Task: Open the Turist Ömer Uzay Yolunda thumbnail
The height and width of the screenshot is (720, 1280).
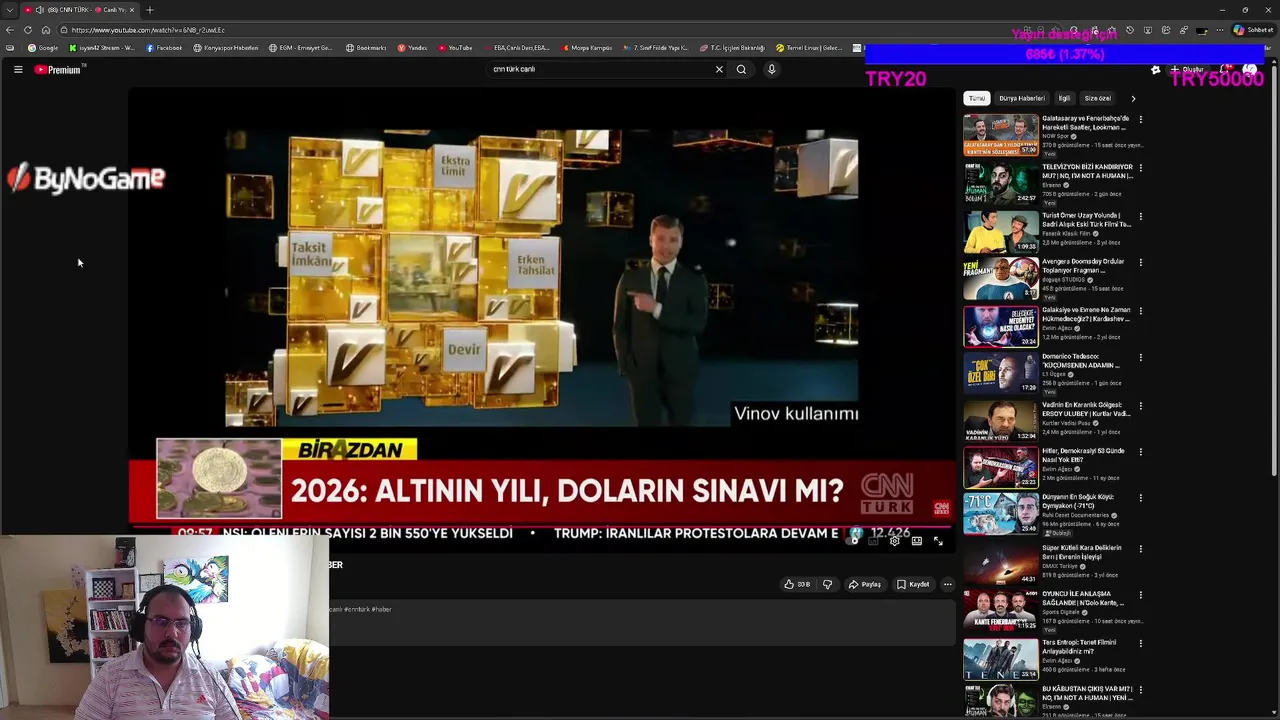Action: click(1001, 231)
